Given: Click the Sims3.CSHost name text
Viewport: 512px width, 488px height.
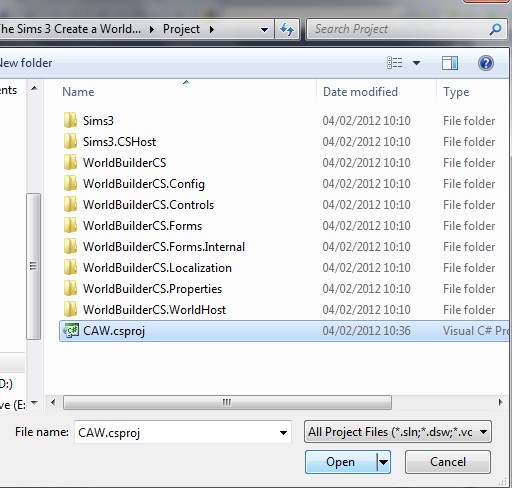Looking at the screenshot, I should coord(119,142).
